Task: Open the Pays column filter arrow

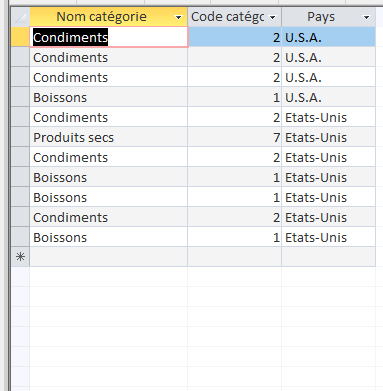Action: [367, 17]
